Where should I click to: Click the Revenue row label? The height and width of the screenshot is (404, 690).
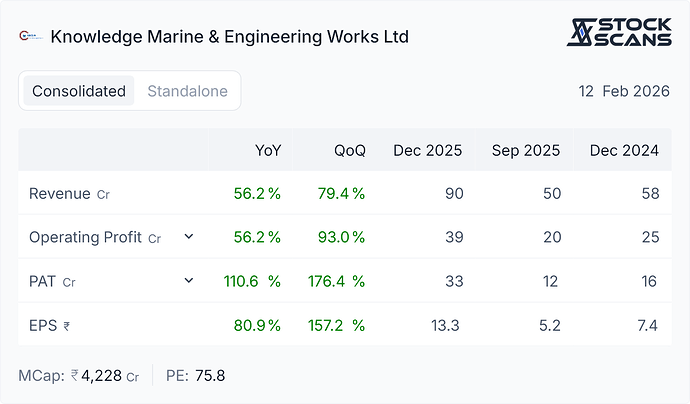click(x=60, y=194)
